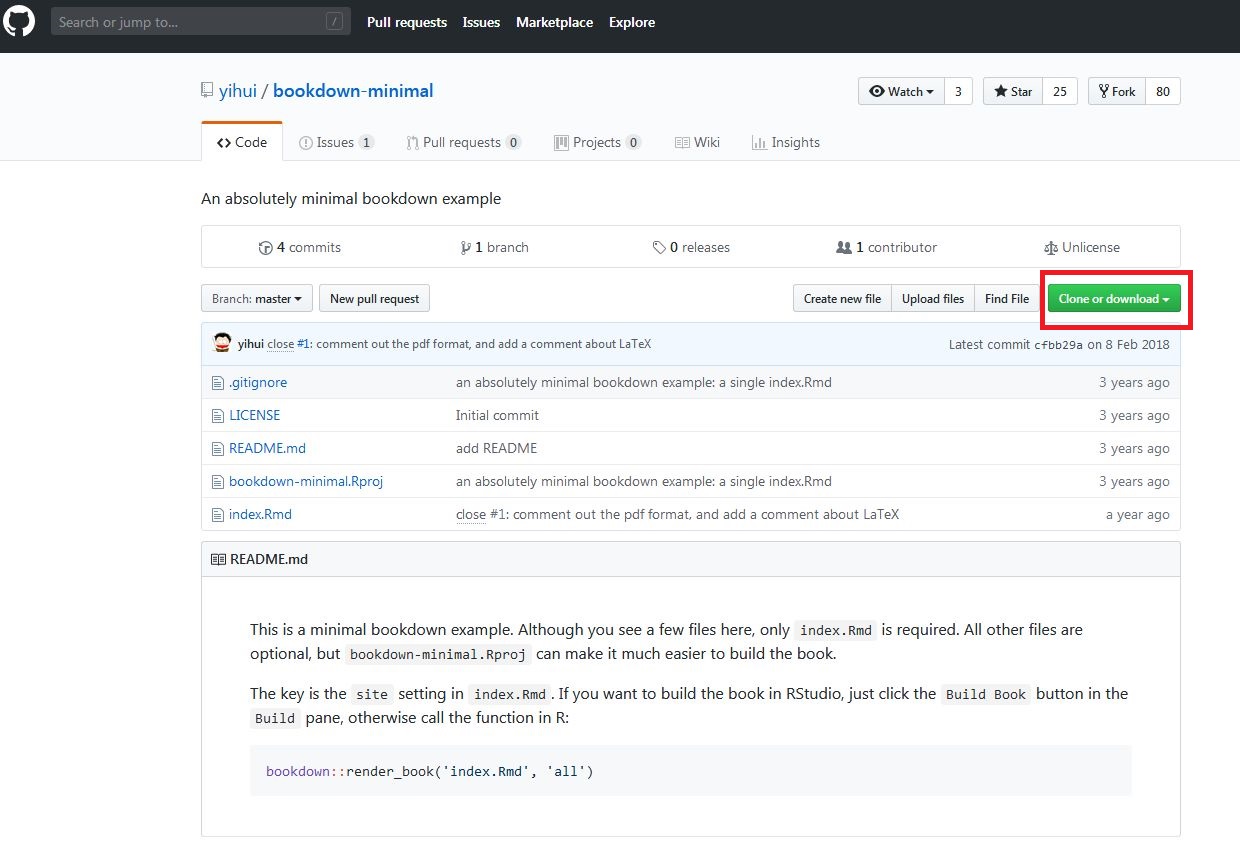
Task: Open the yihui owner profile link
Action: click(x=238, y=91)
